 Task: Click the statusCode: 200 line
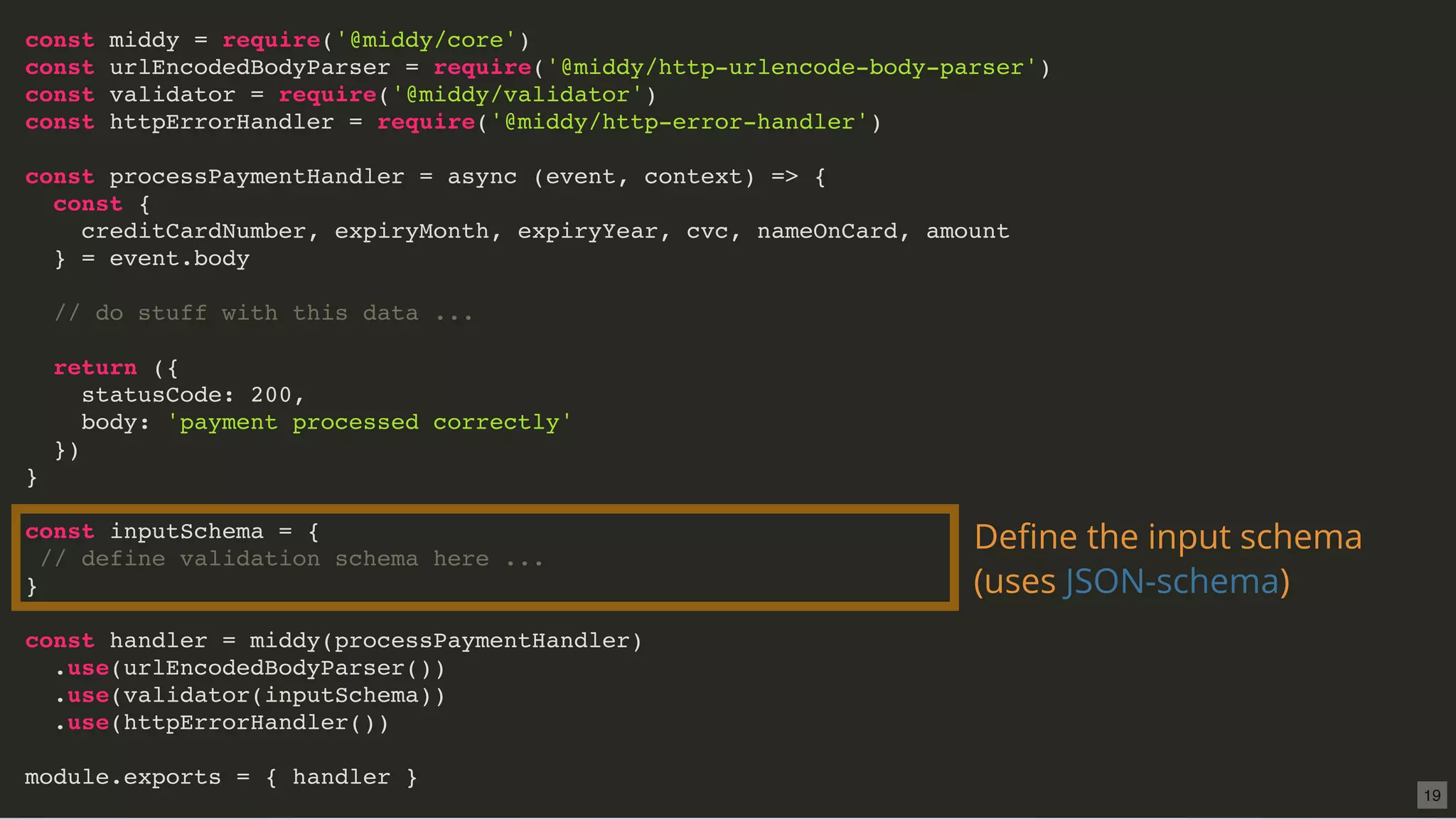[x=193, y=395]
